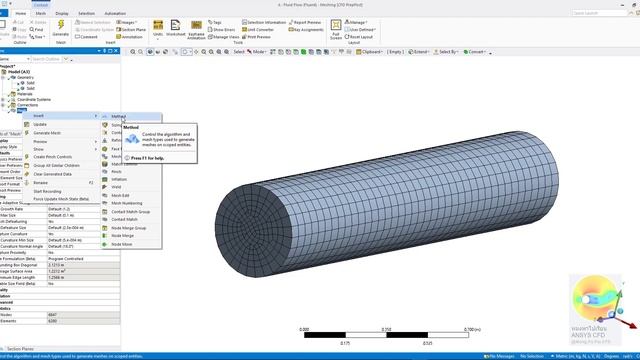Open the Convert dropdown
Image resolution: width=640 pixels, height=360 pixels.
pos(474,52)
